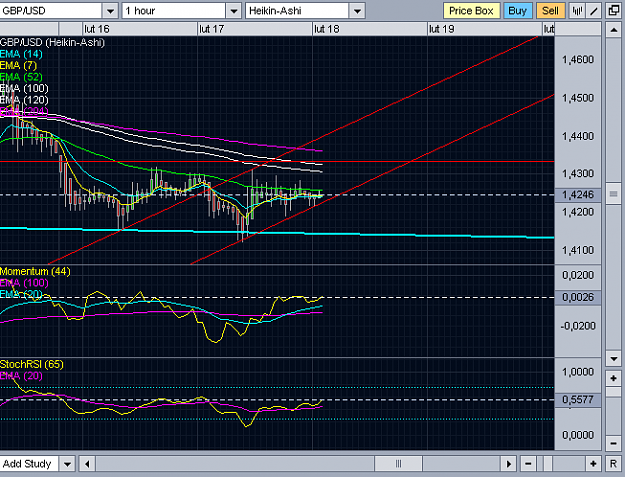Click the Buy button
This screenshot has height=477, width=625.
(517, 11)
